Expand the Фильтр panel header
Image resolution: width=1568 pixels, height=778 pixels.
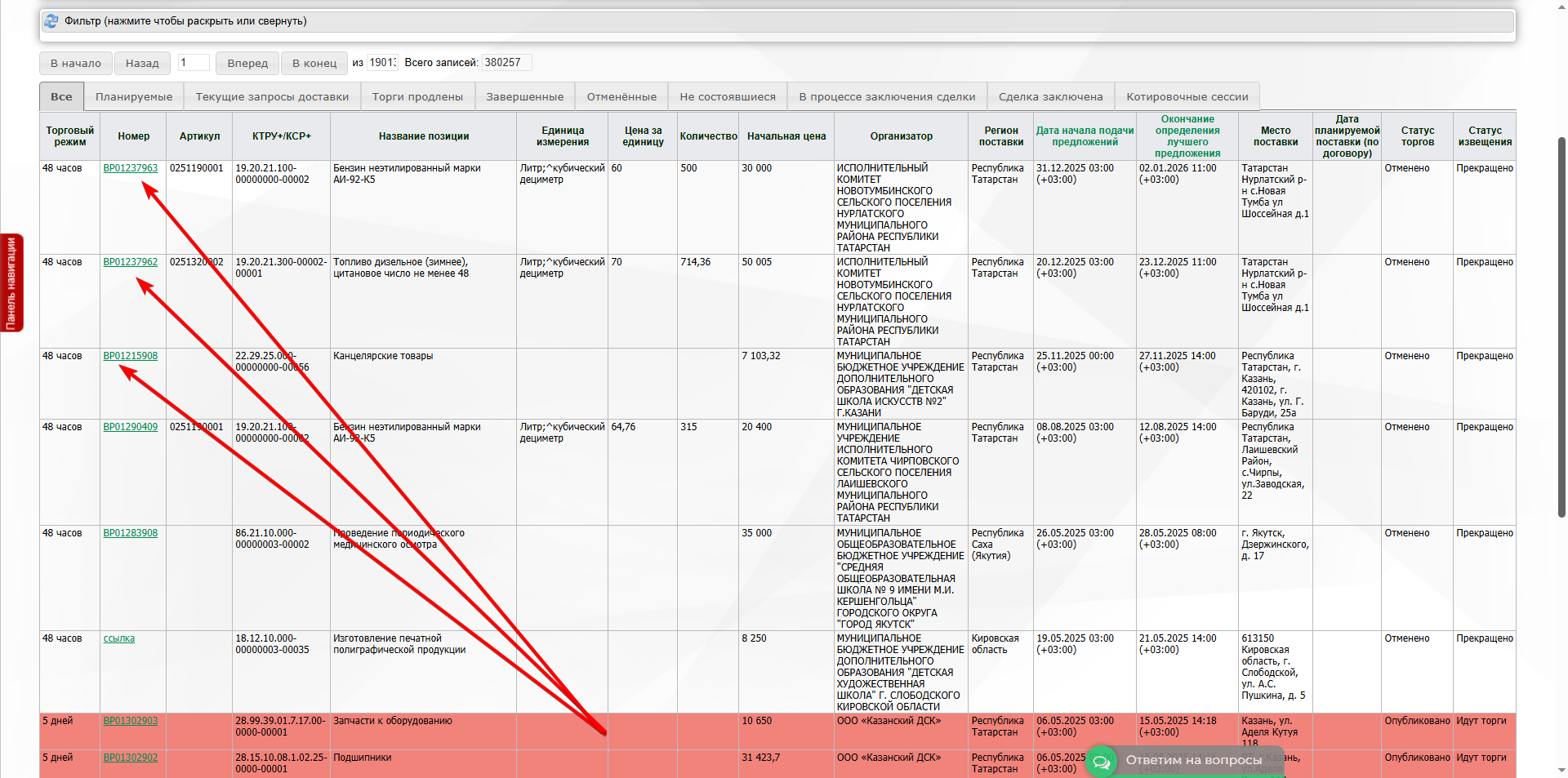777,21
